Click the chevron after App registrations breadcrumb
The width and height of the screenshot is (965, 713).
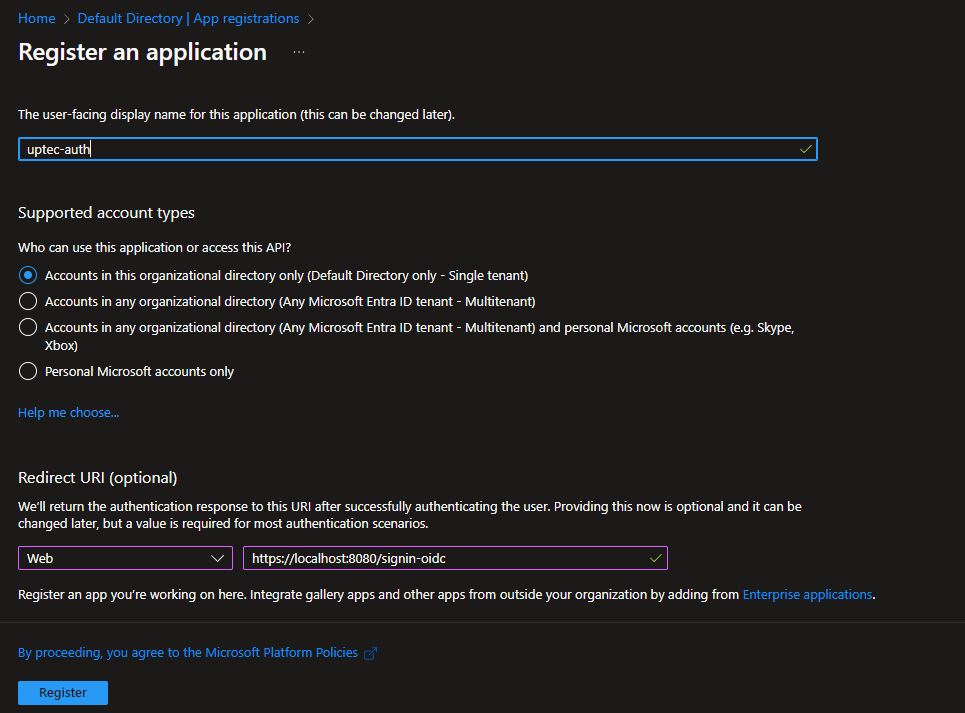[x=310, y=19]
